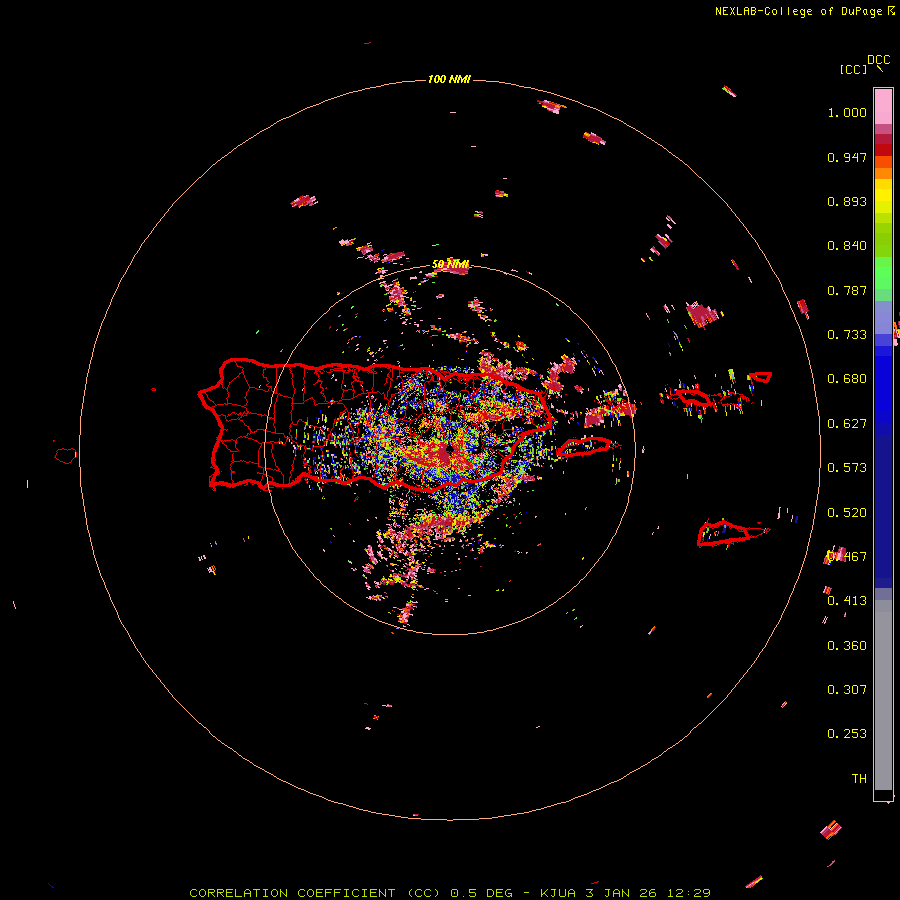Click the 12:29 timestamp in caption
900x900 pixels.
coord(689,893)
